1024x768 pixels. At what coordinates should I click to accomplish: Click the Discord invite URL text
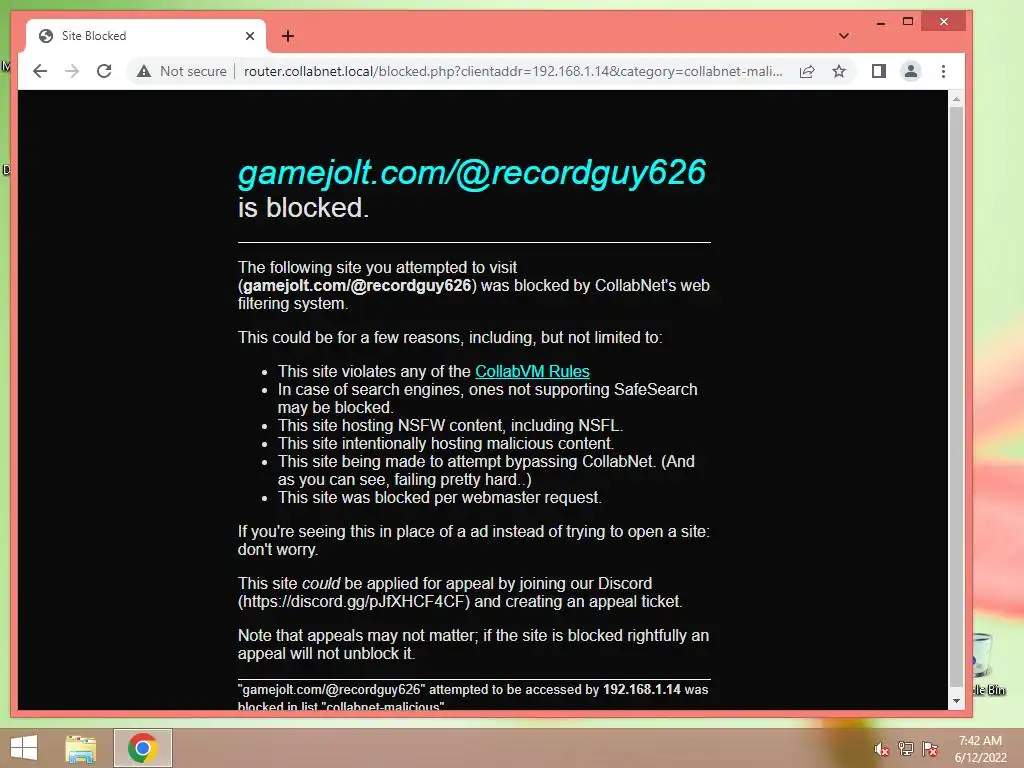pos(353,601)
